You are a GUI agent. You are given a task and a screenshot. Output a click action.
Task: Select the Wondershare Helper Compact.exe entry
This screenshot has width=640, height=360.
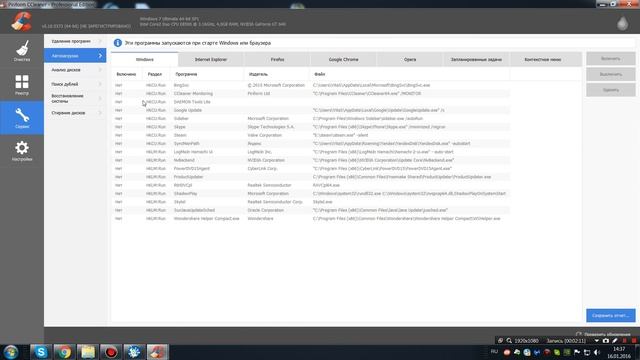tap(311, 219)
